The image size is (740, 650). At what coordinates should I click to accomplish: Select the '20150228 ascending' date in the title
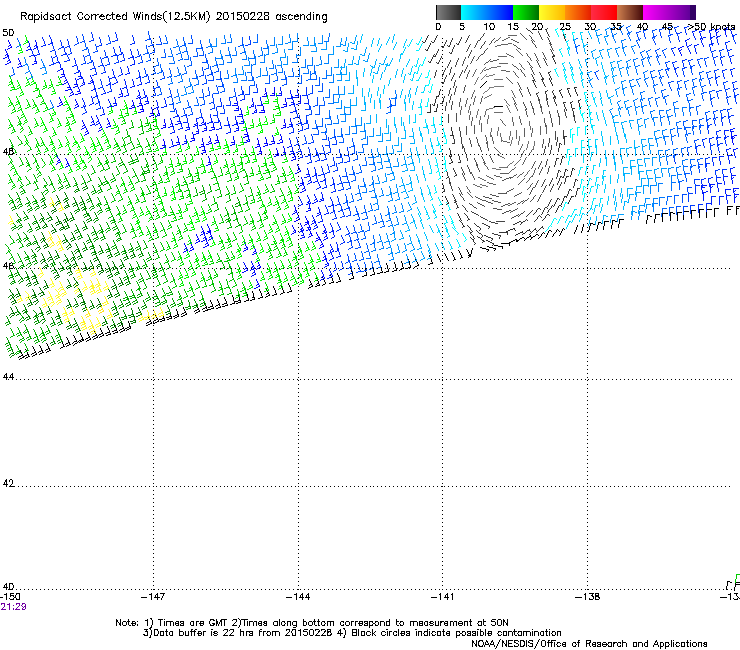tap(271, 17)
